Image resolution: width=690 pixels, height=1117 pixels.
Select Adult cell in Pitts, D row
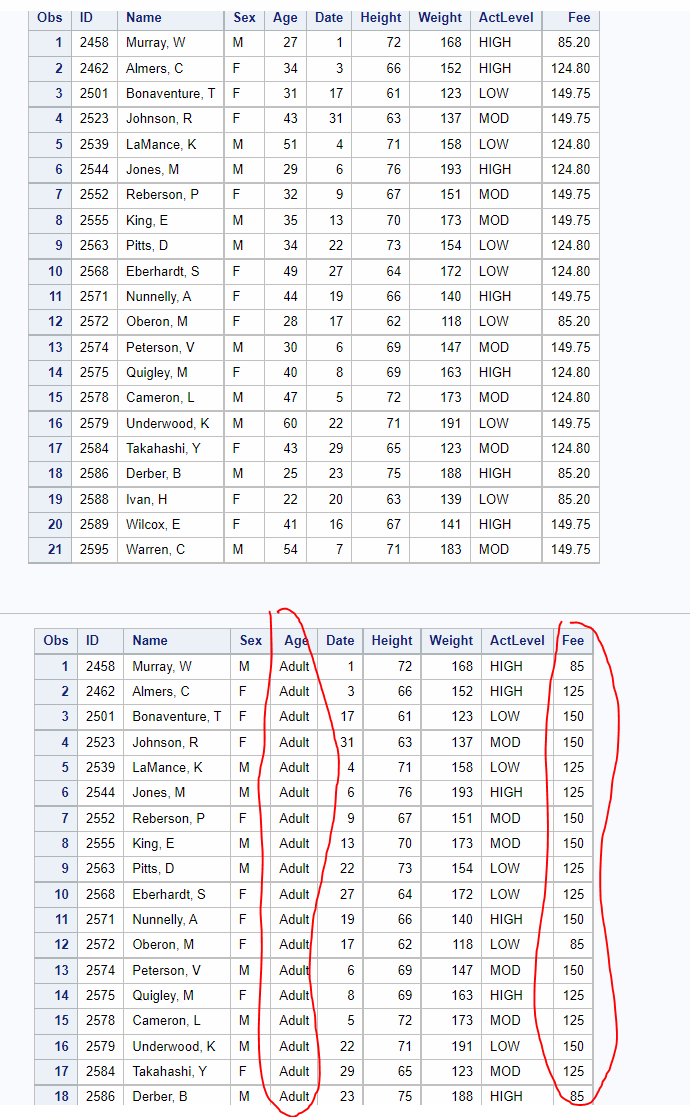click(294, 869)
